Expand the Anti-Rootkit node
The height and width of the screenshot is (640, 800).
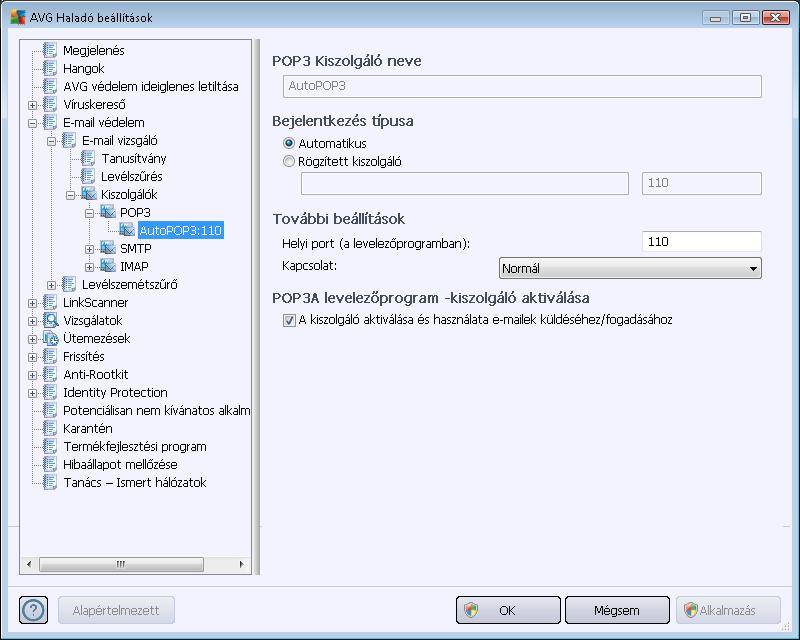point(32,375)
